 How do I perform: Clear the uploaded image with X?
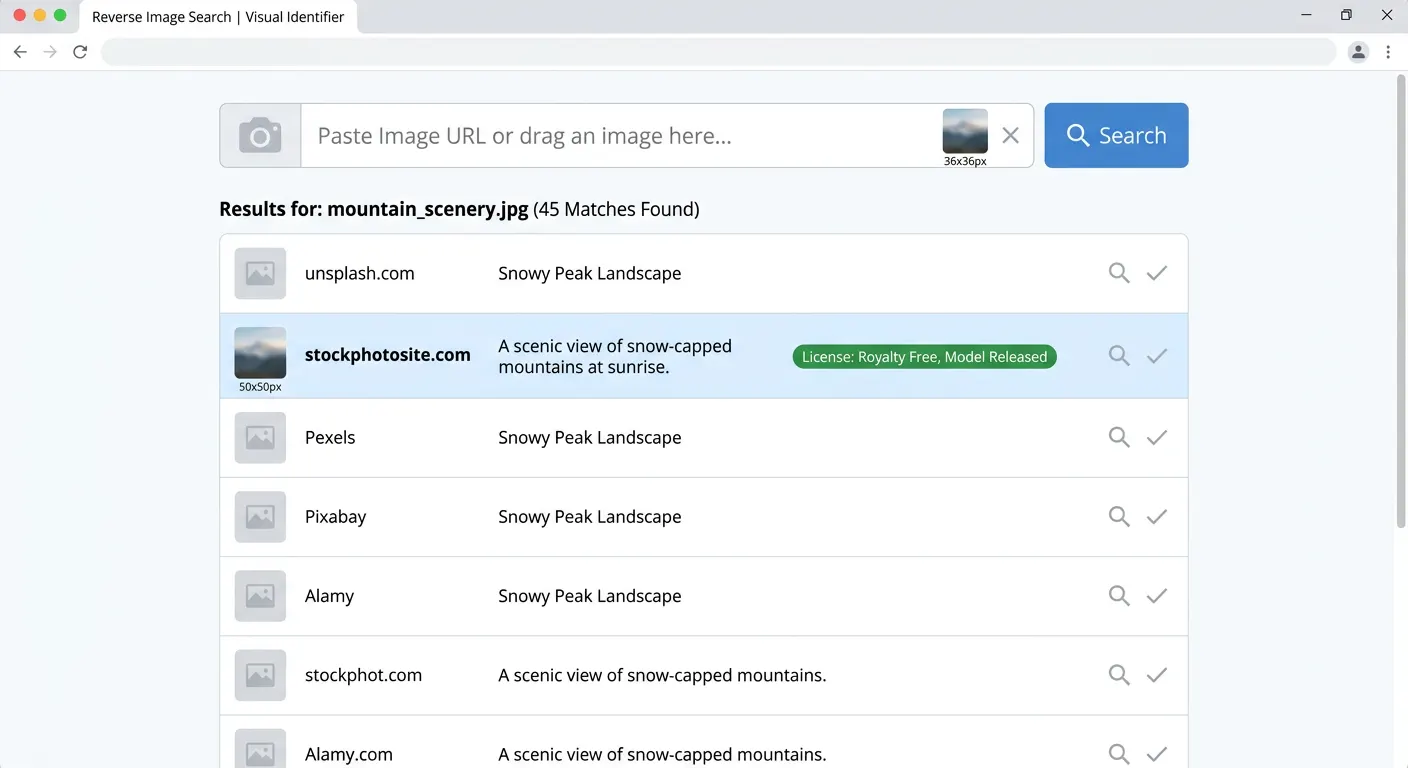click(1010, 135)
